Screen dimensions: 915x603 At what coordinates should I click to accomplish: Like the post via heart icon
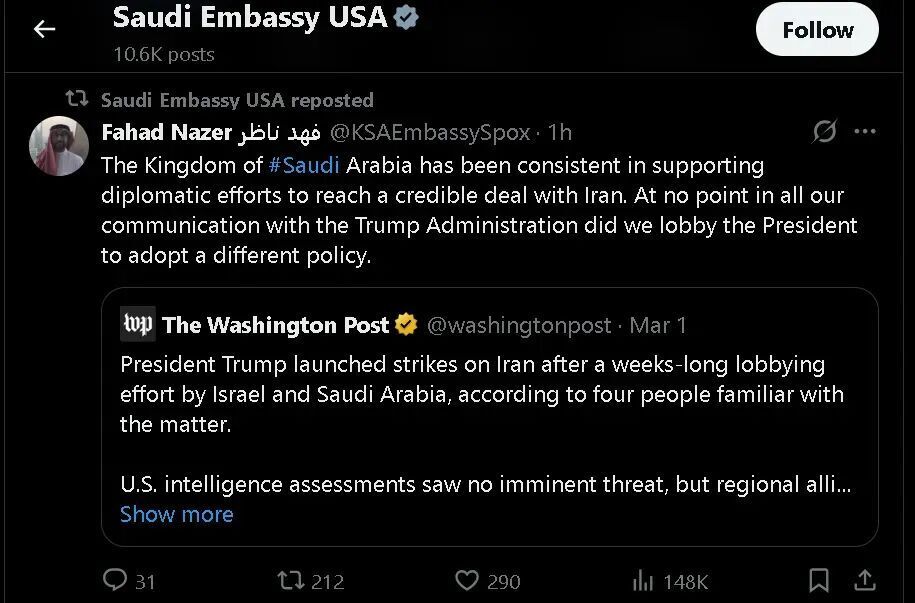coord(467,580)
